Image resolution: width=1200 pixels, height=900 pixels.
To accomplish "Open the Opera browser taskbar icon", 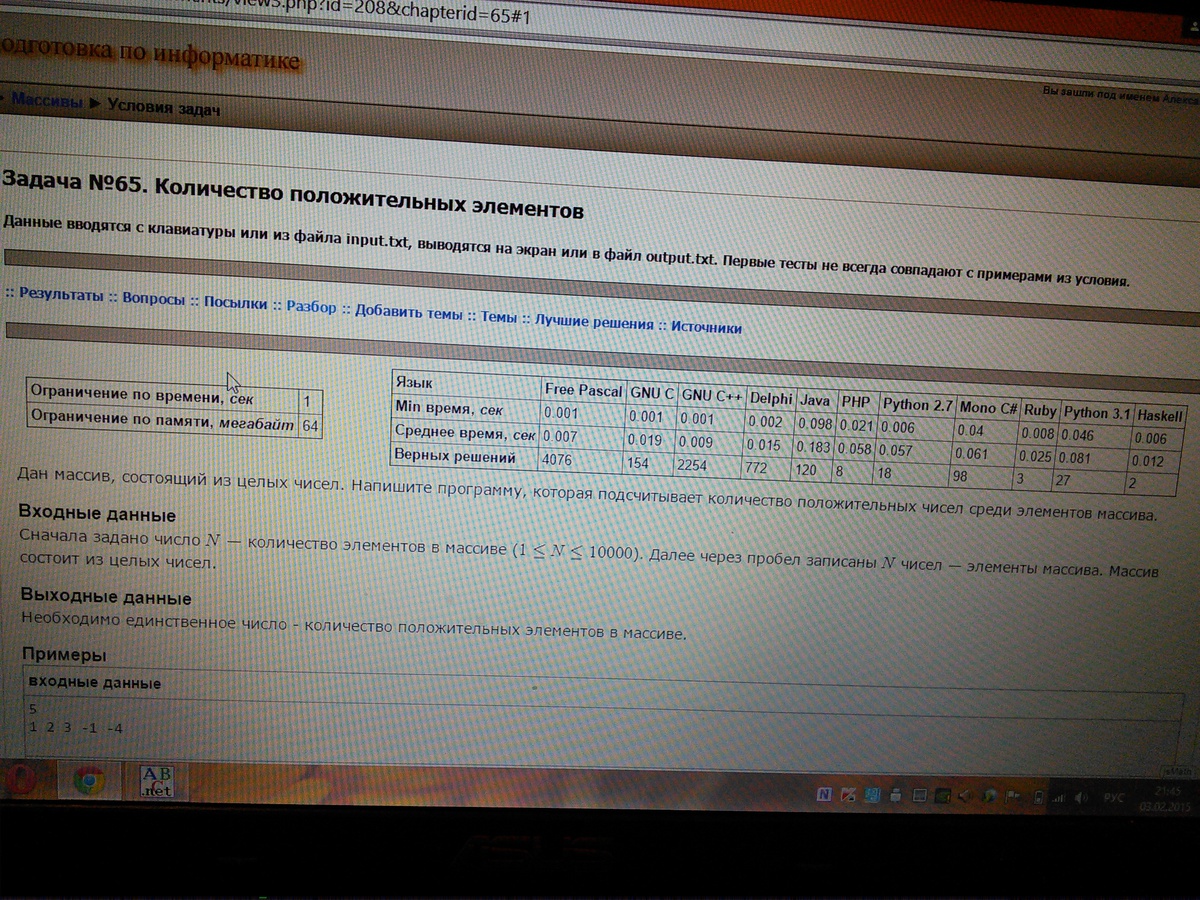I will coord(22,780).
